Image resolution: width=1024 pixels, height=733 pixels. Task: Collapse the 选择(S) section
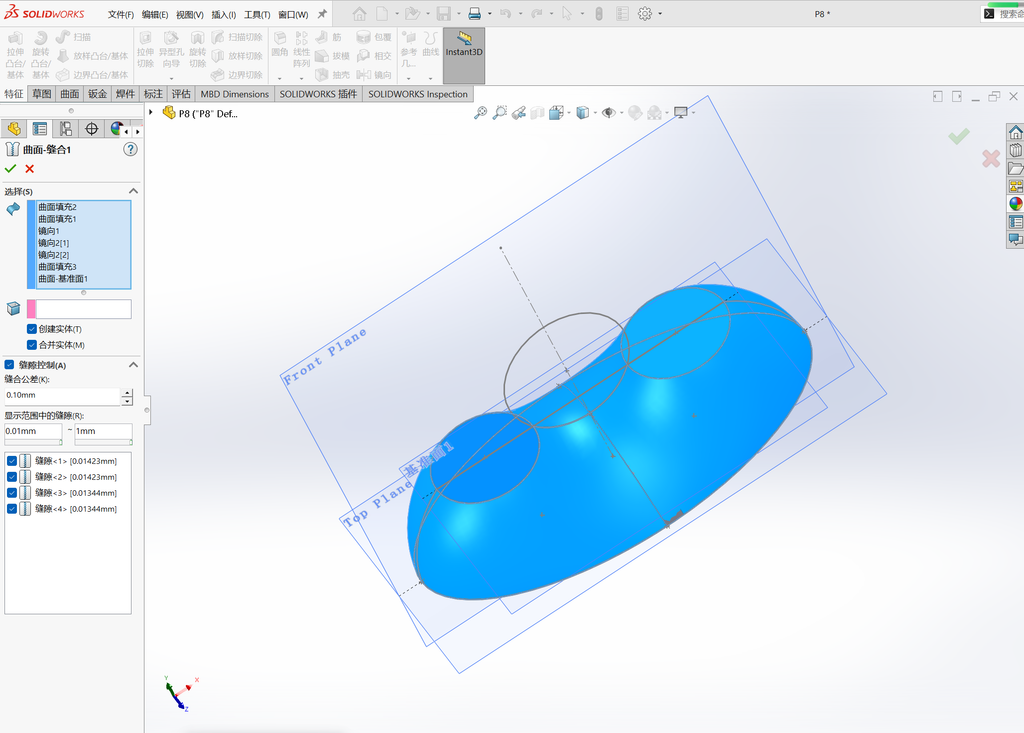pos(133,191)
